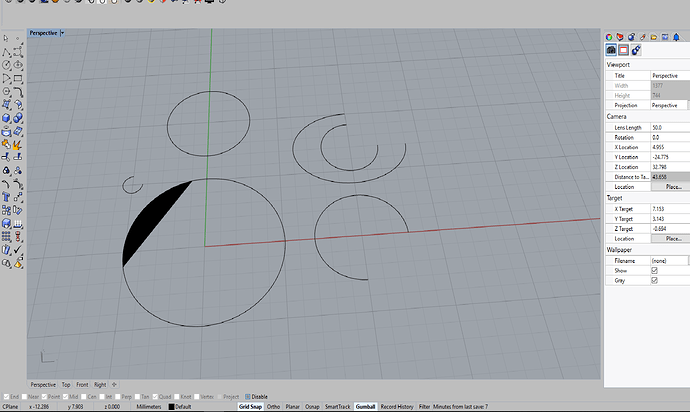Viewport: 690px width, 412px height.
Task: Toggle the Mid osnap checkbox
Action: (65, 397)
